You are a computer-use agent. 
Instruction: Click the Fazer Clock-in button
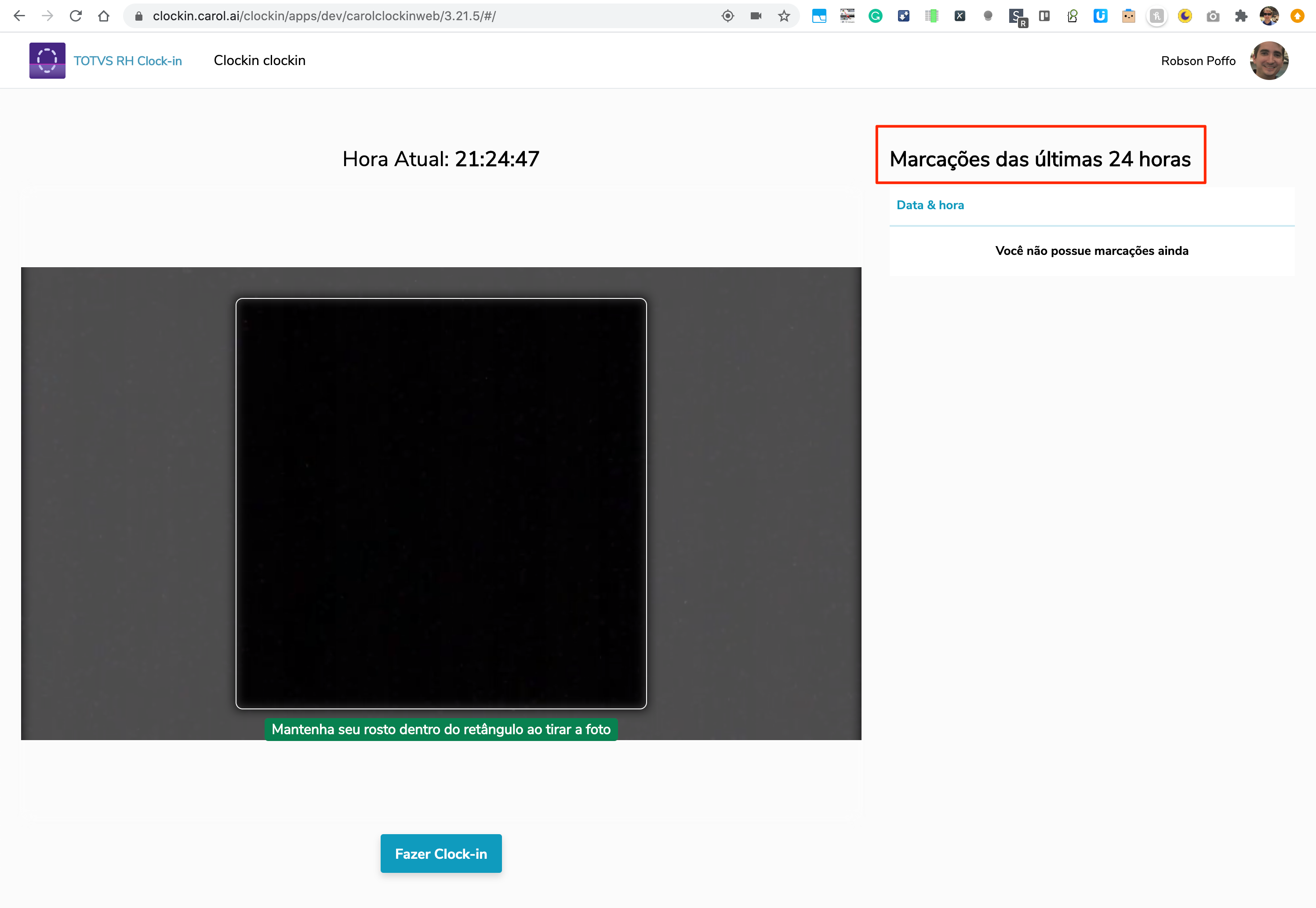click(x=440, y=854)
